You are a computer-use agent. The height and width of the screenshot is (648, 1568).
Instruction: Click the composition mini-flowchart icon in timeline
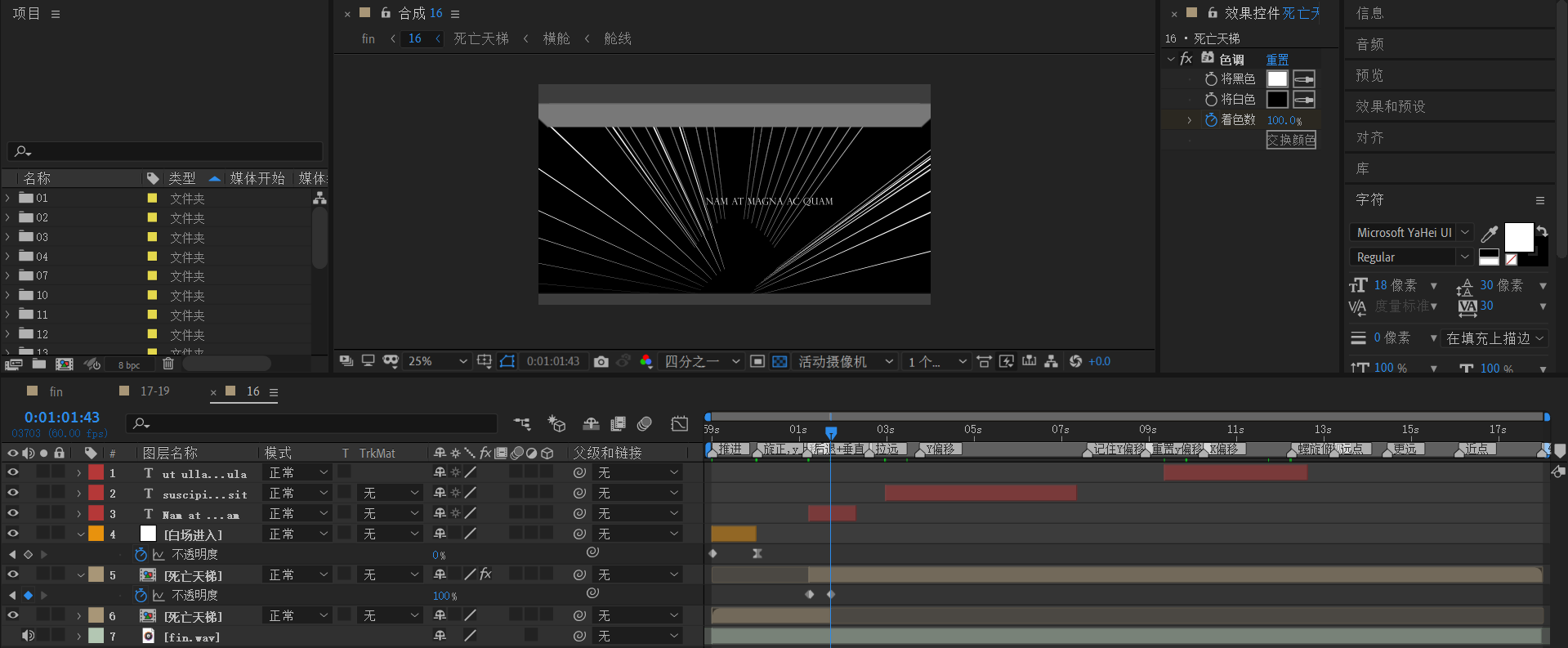[x=522, y=423]
